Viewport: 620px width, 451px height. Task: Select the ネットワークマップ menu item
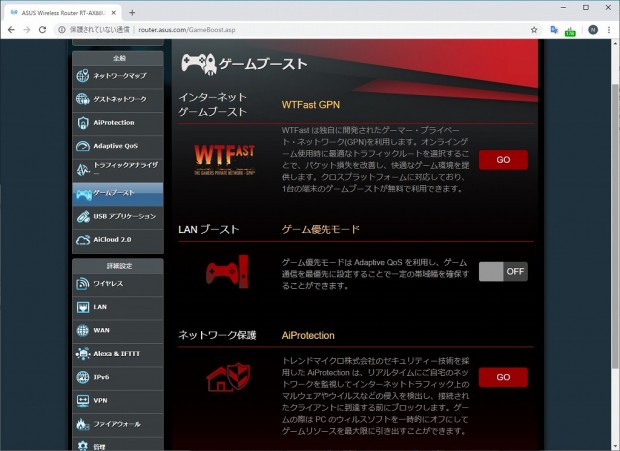(x=118, y=75)
